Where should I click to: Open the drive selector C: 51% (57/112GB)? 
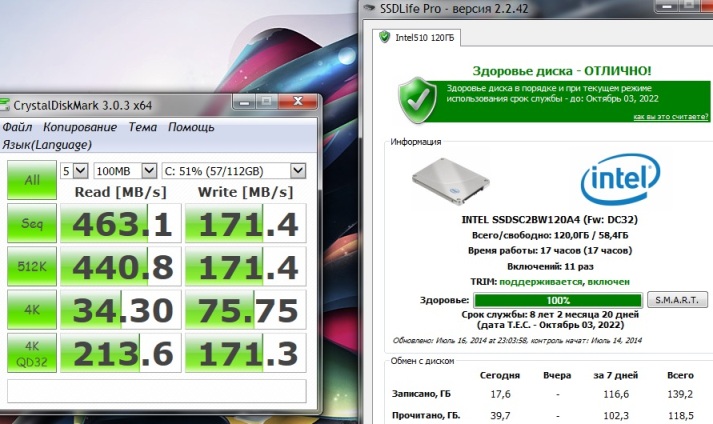click(234, 171)
